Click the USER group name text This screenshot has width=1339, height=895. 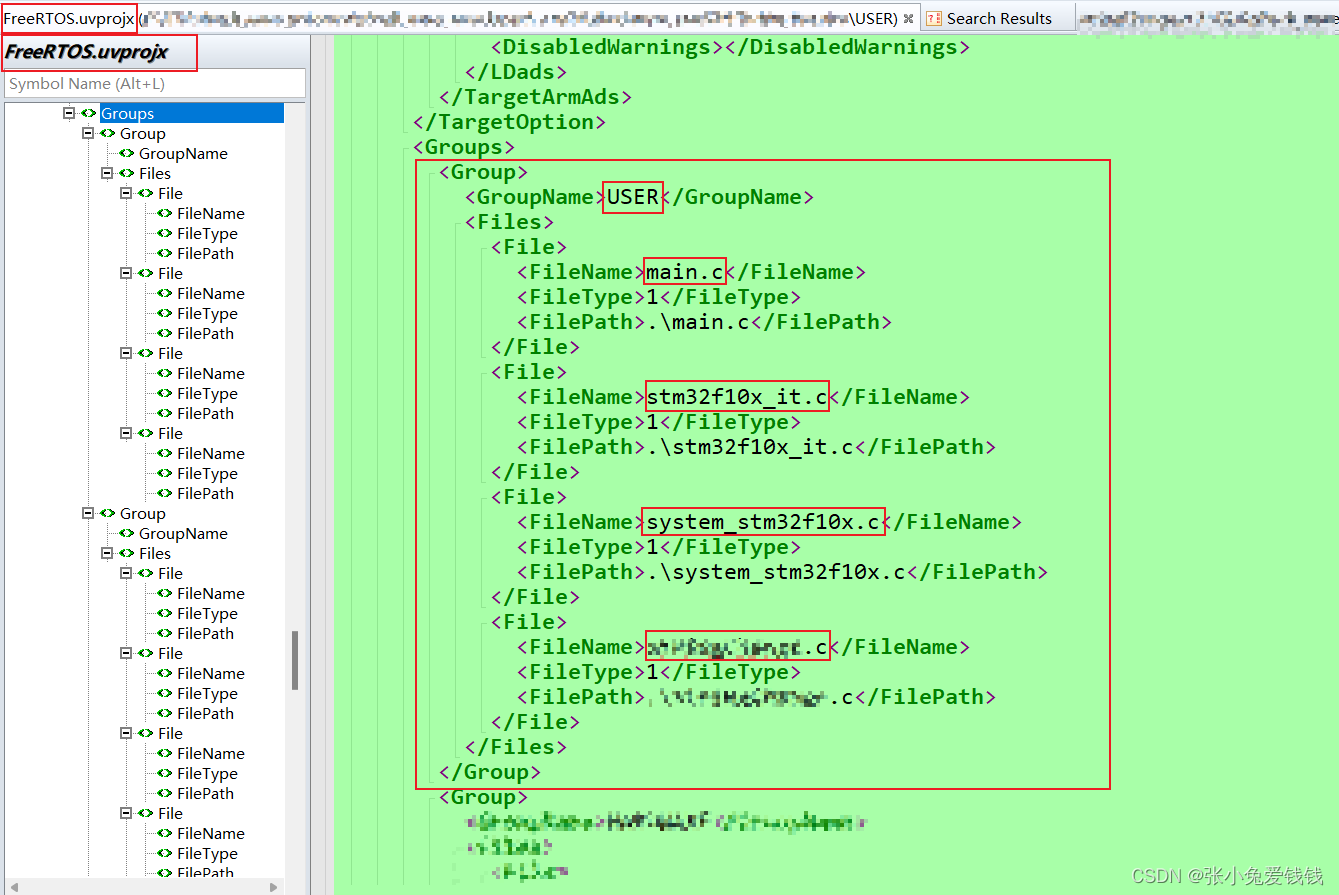coord(633,197)
